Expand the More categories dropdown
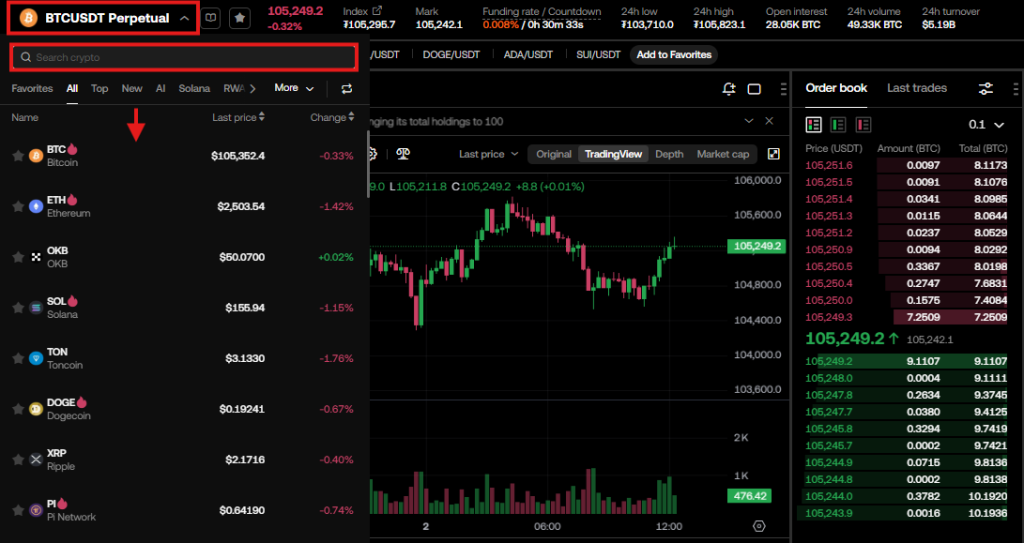Viewport: 1024px width, 543px height. click(294, 88)
